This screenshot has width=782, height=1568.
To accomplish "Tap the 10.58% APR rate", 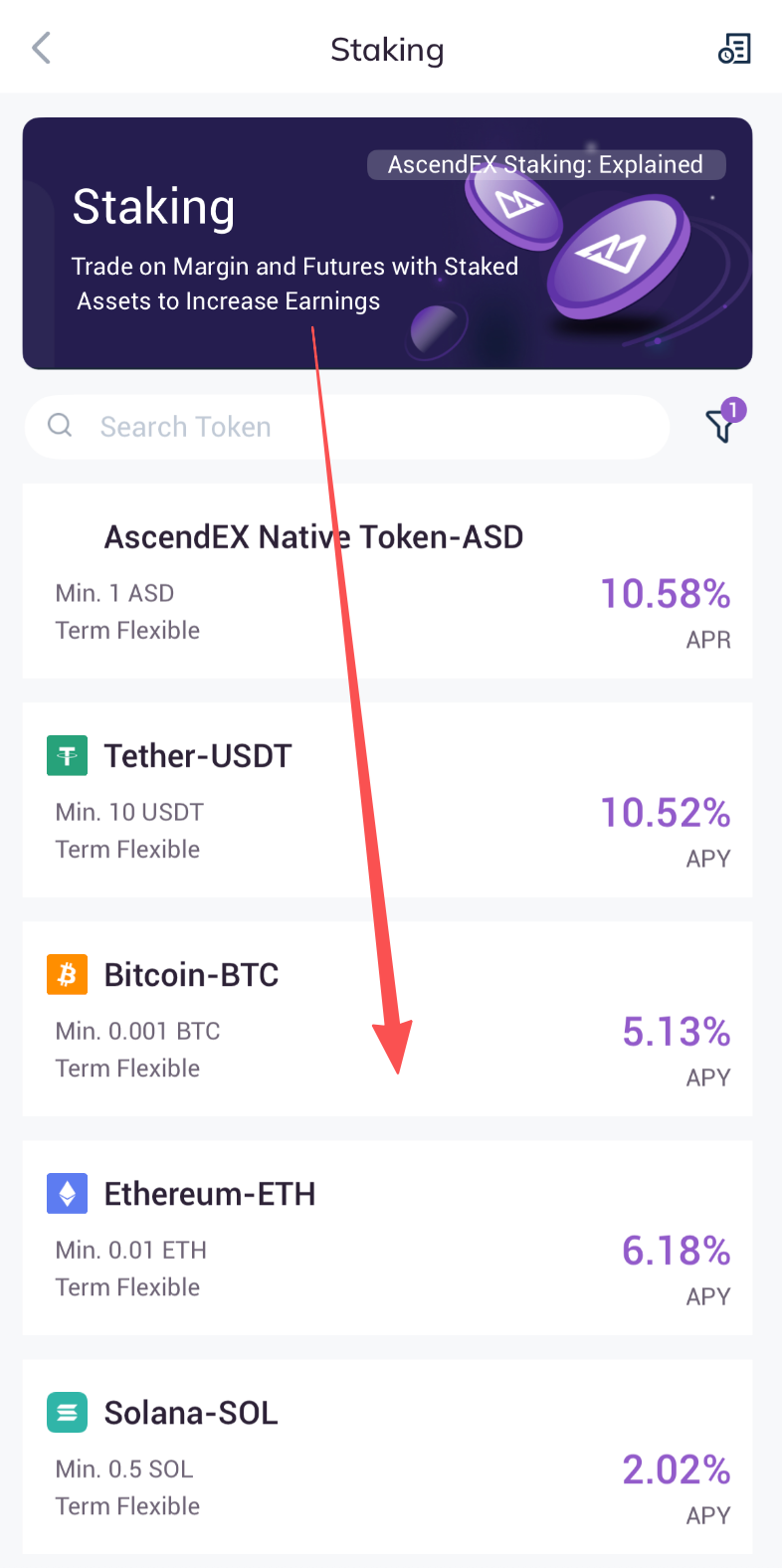I will coord(666,595).
